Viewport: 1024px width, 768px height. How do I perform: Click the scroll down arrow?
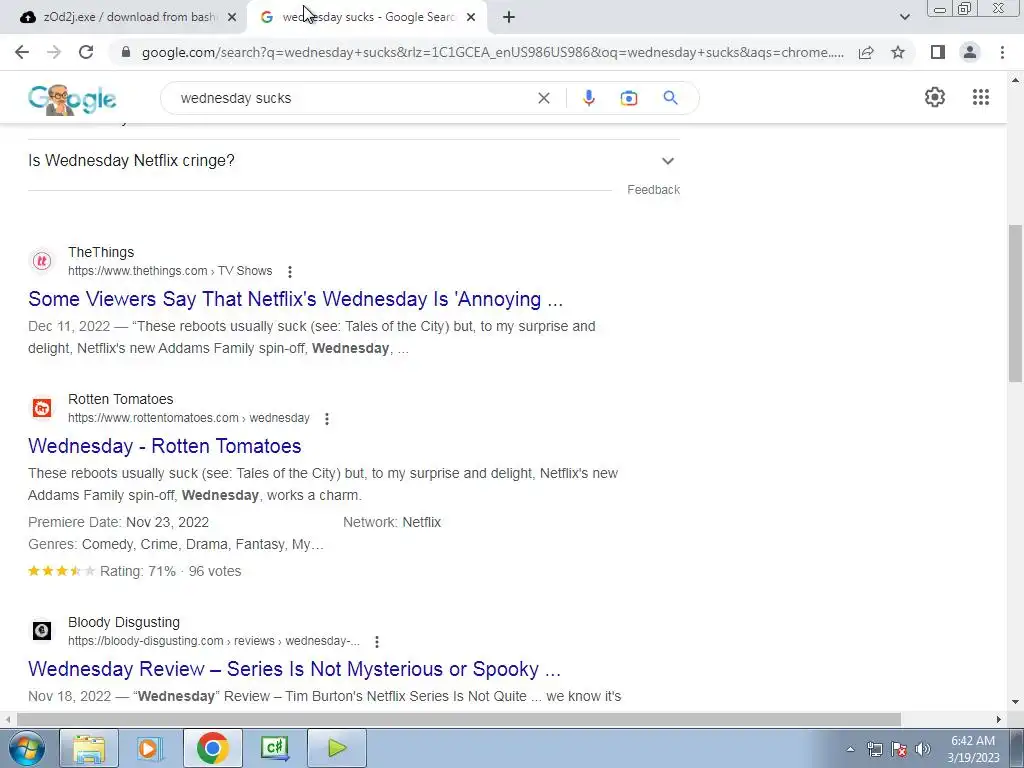click(1015, 702)
